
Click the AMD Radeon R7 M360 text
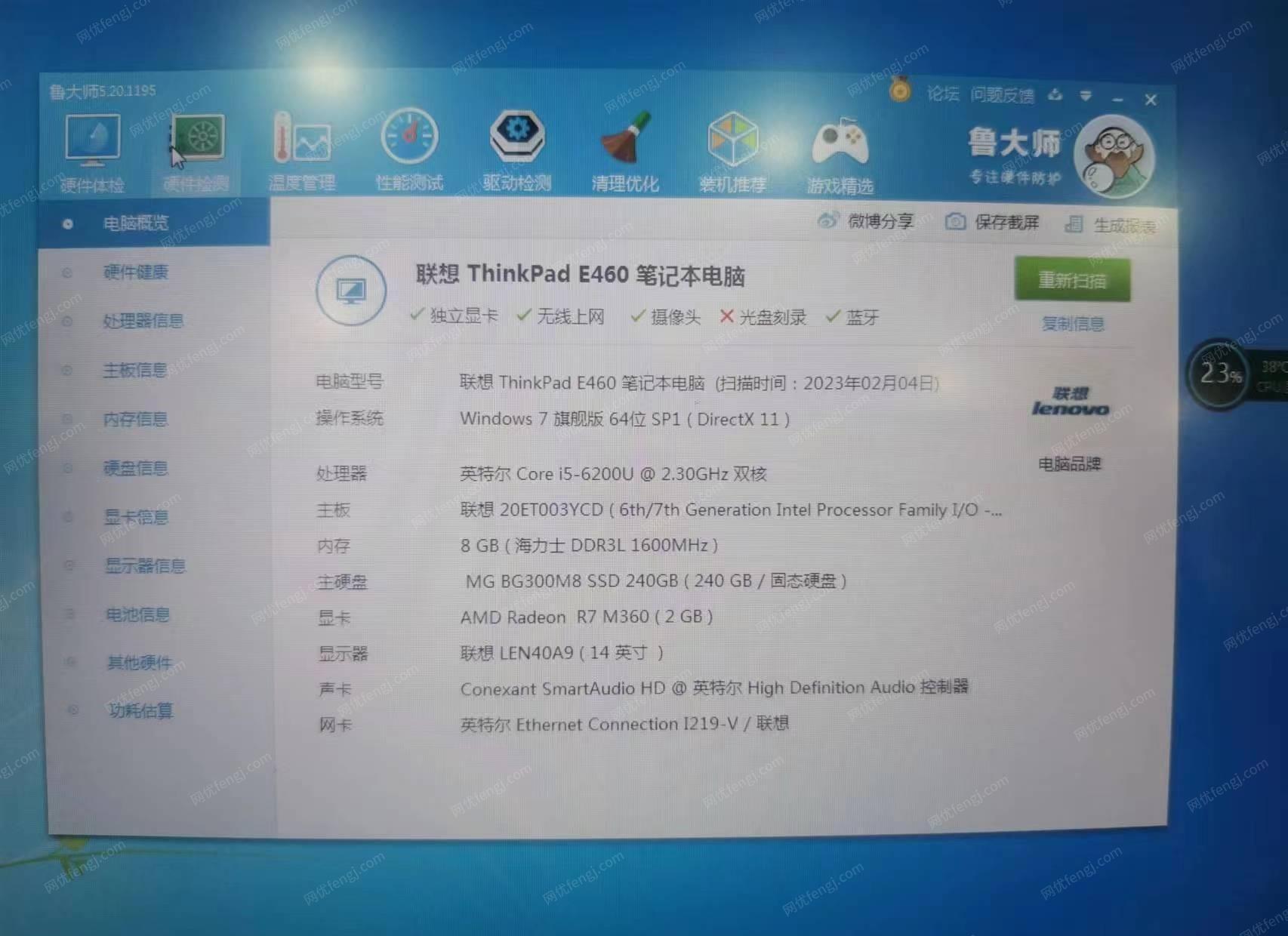pyautogui.click(x=587, y=617)
